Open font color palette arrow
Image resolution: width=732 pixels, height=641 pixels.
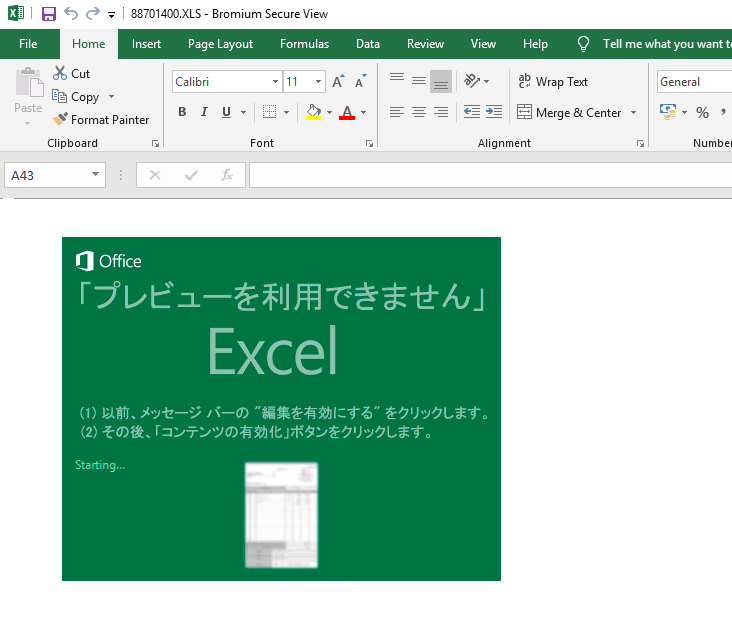point(363,112)
